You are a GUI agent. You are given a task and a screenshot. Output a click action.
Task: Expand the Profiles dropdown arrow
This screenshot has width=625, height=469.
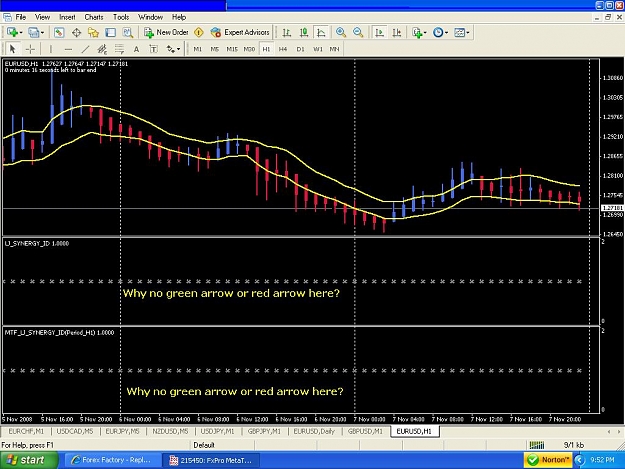pyautogui.click(x=42, y=33)
